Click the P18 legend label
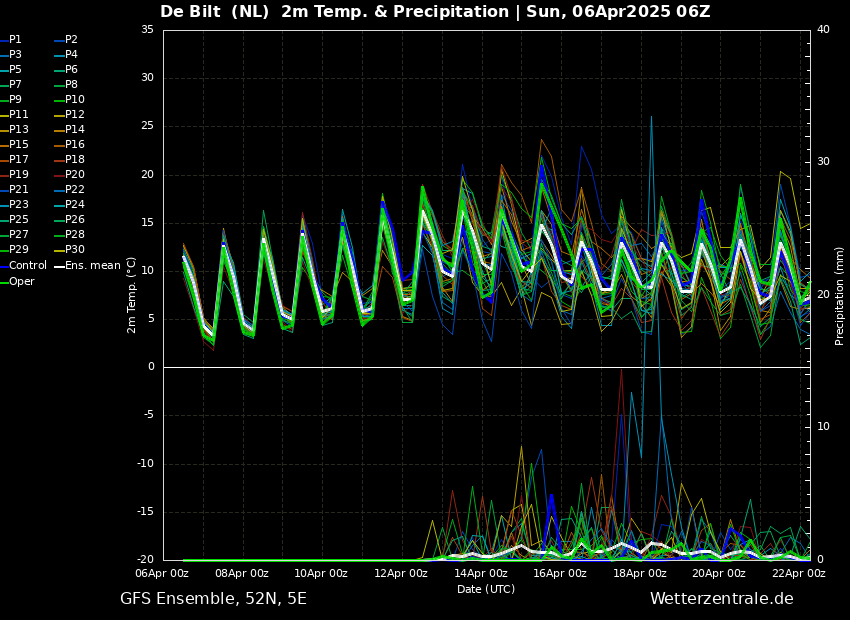 [75, 160]
